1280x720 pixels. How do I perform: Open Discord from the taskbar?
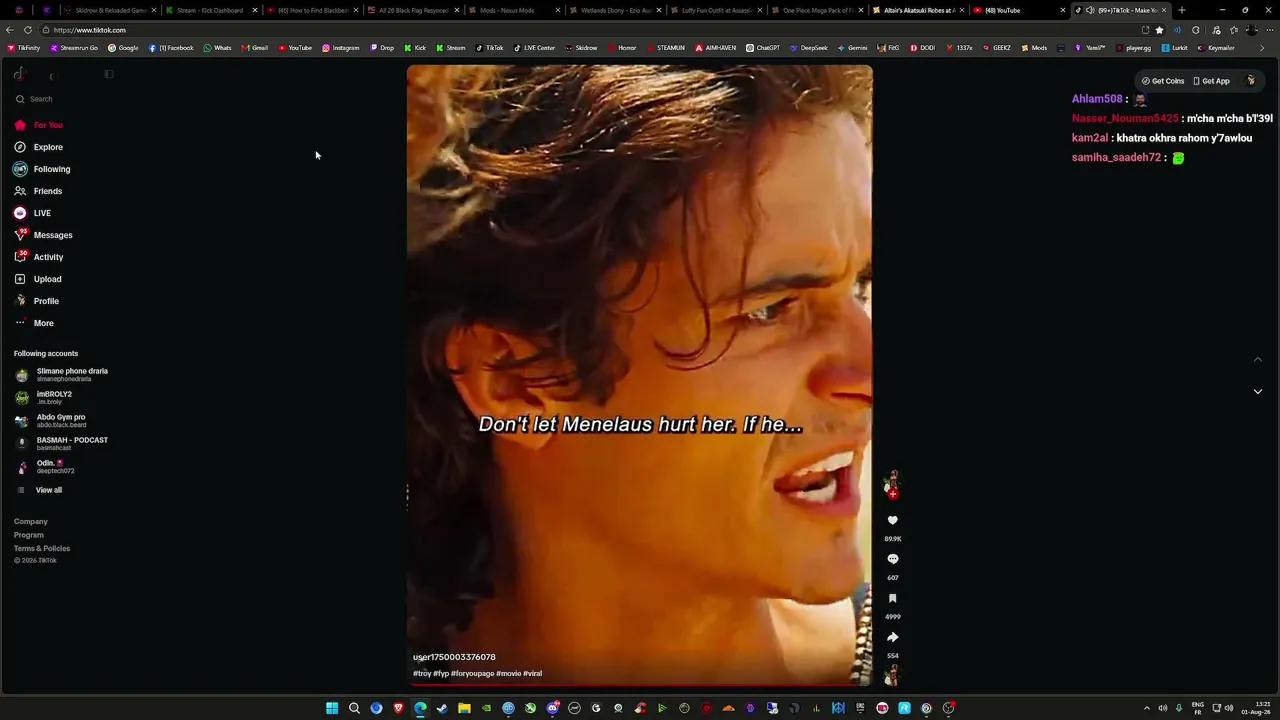pos(552,708)
